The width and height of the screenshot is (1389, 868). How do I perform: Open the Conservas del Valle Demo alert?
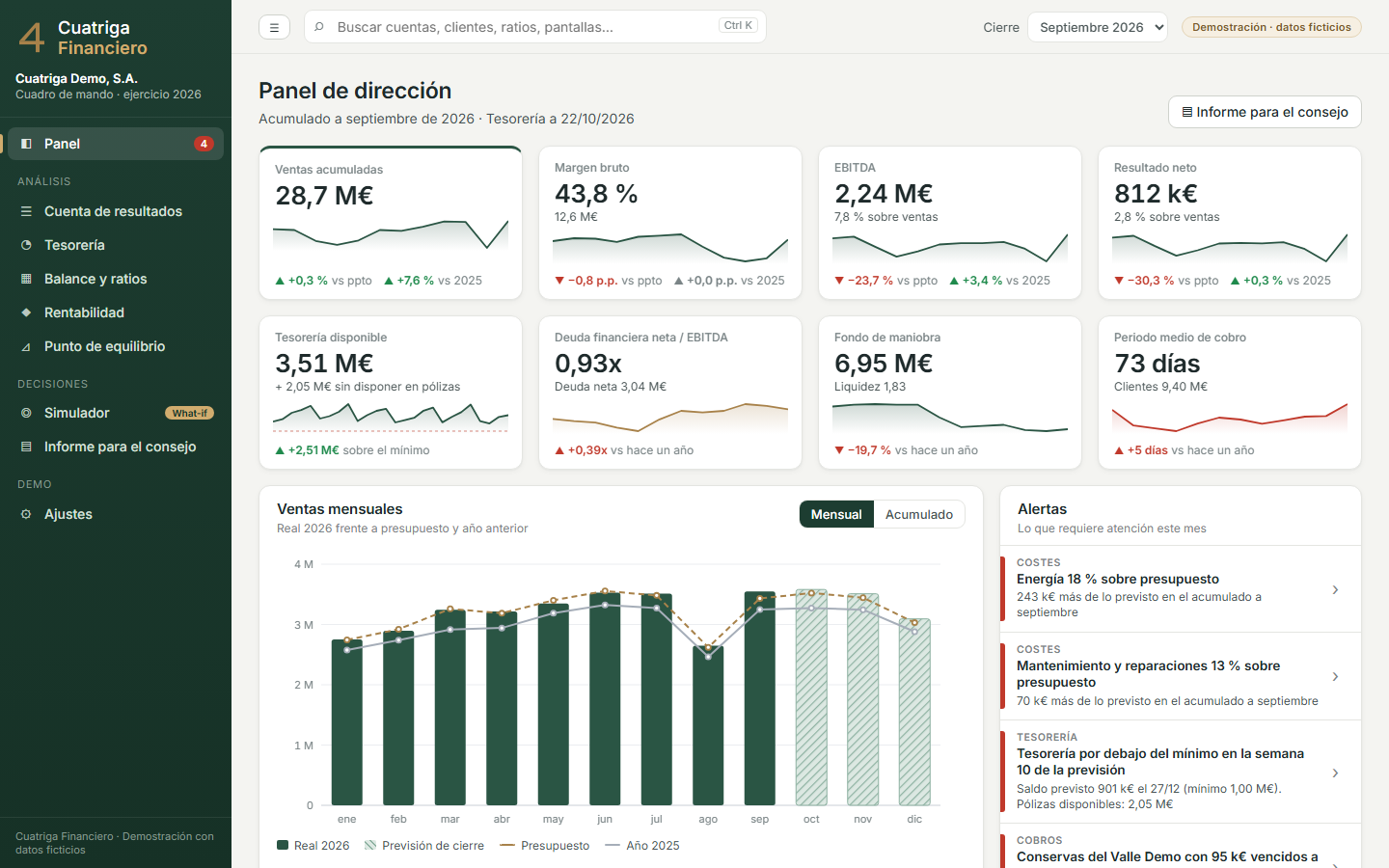(1181, 847)
